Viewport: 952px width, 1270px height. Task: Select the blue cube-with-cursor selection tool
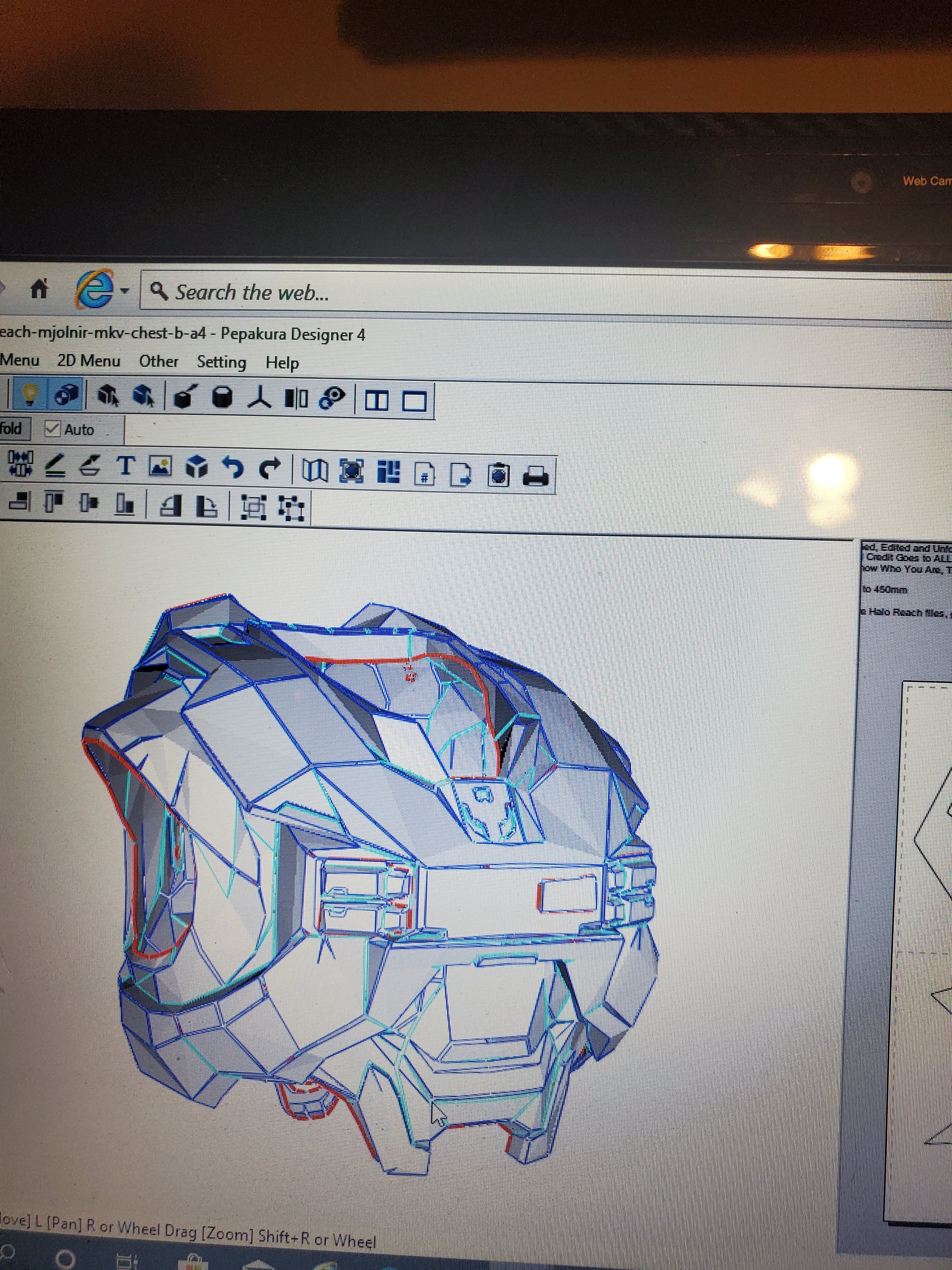144,396
